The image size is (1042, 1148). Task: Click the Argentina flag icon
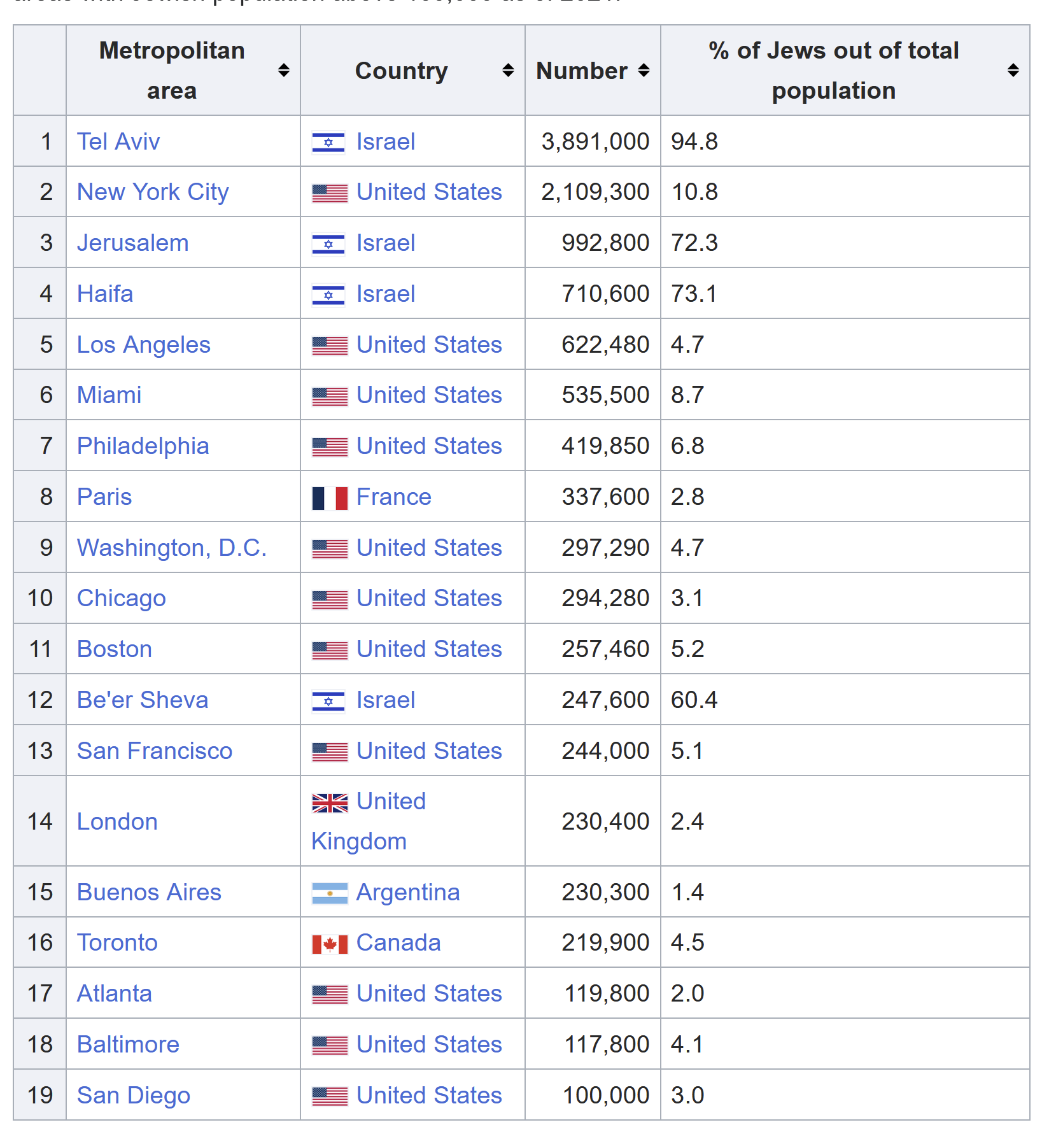(x=330, y=893)
